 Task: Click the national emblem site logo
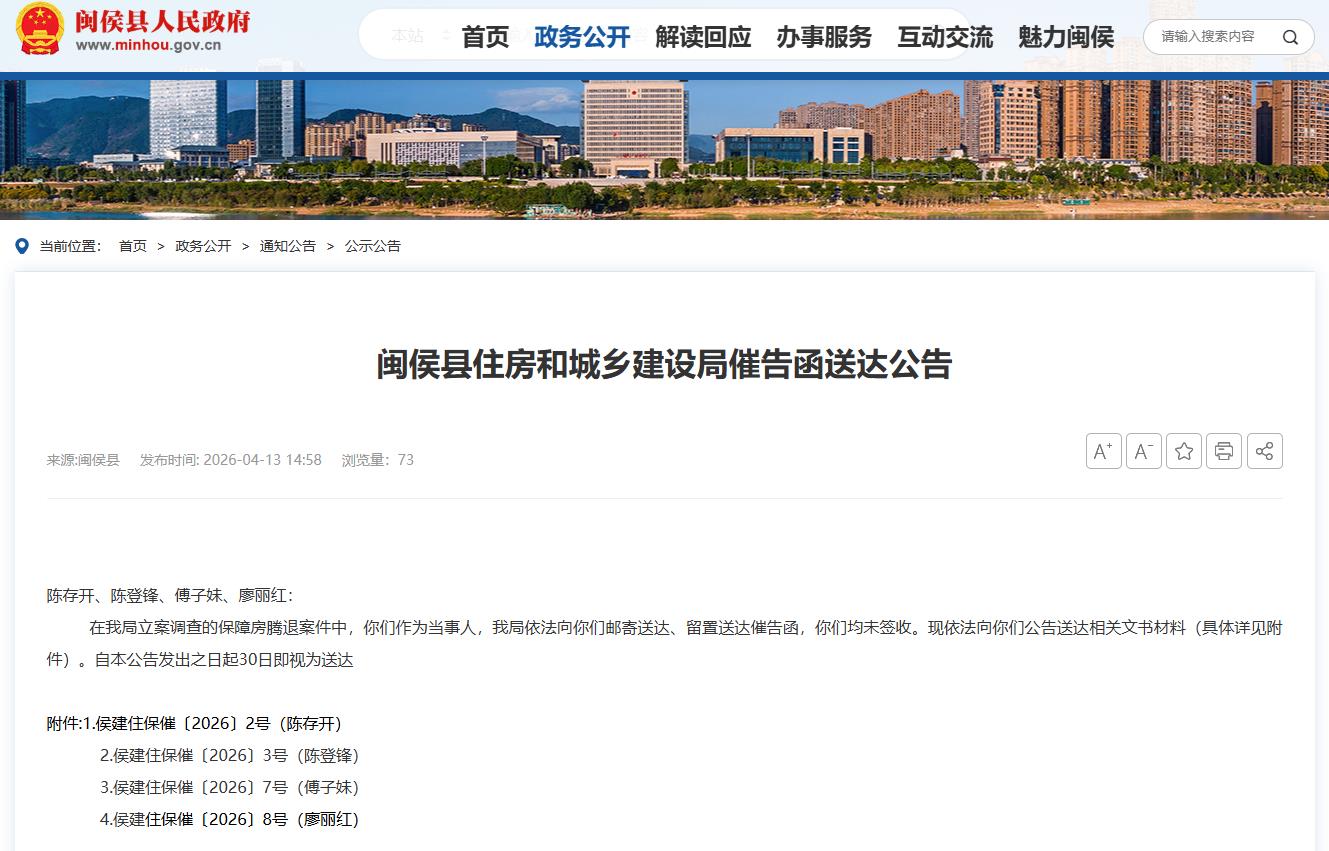click(x=40, y=30)
